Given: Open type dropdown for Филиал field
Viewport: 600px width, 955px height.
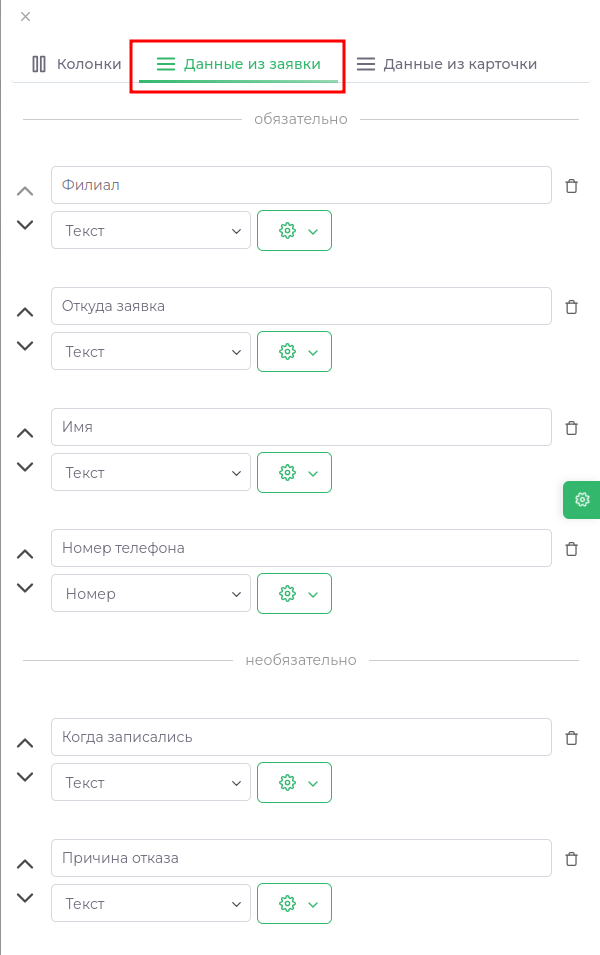Looking at the screenshot, I should coord(151,231).
